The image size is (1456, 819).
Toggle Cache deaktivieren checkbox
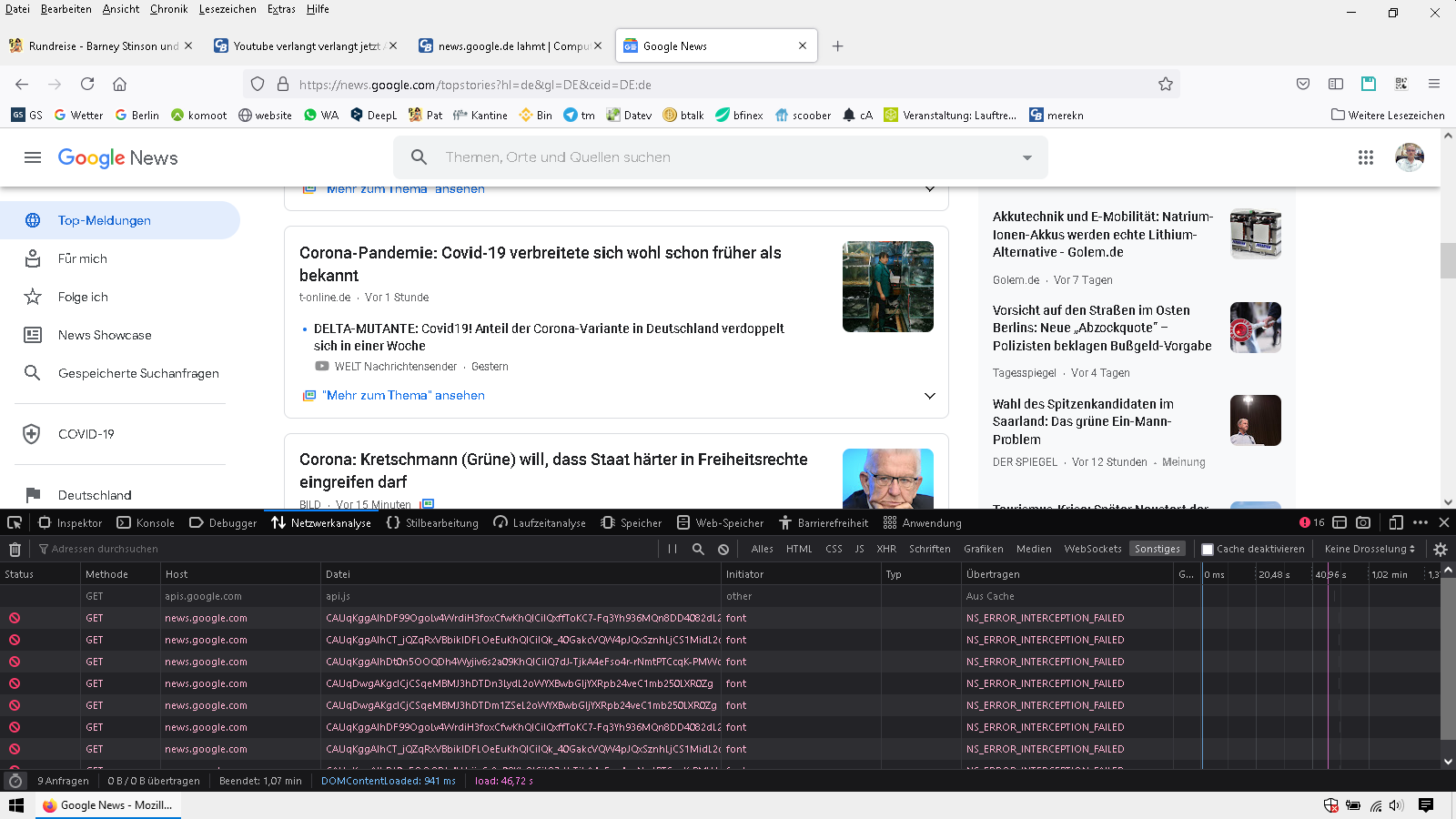[x=1208, y=549]
